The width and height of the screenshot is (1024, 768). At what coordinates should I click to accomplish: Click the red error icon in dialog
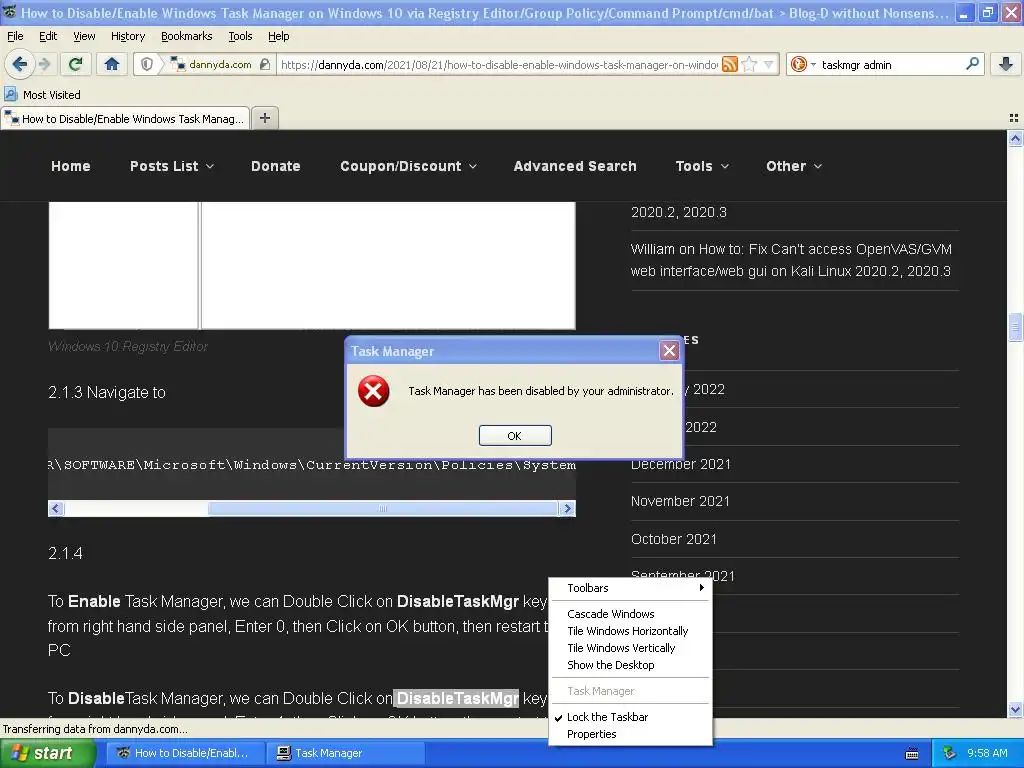coord(374,391)
